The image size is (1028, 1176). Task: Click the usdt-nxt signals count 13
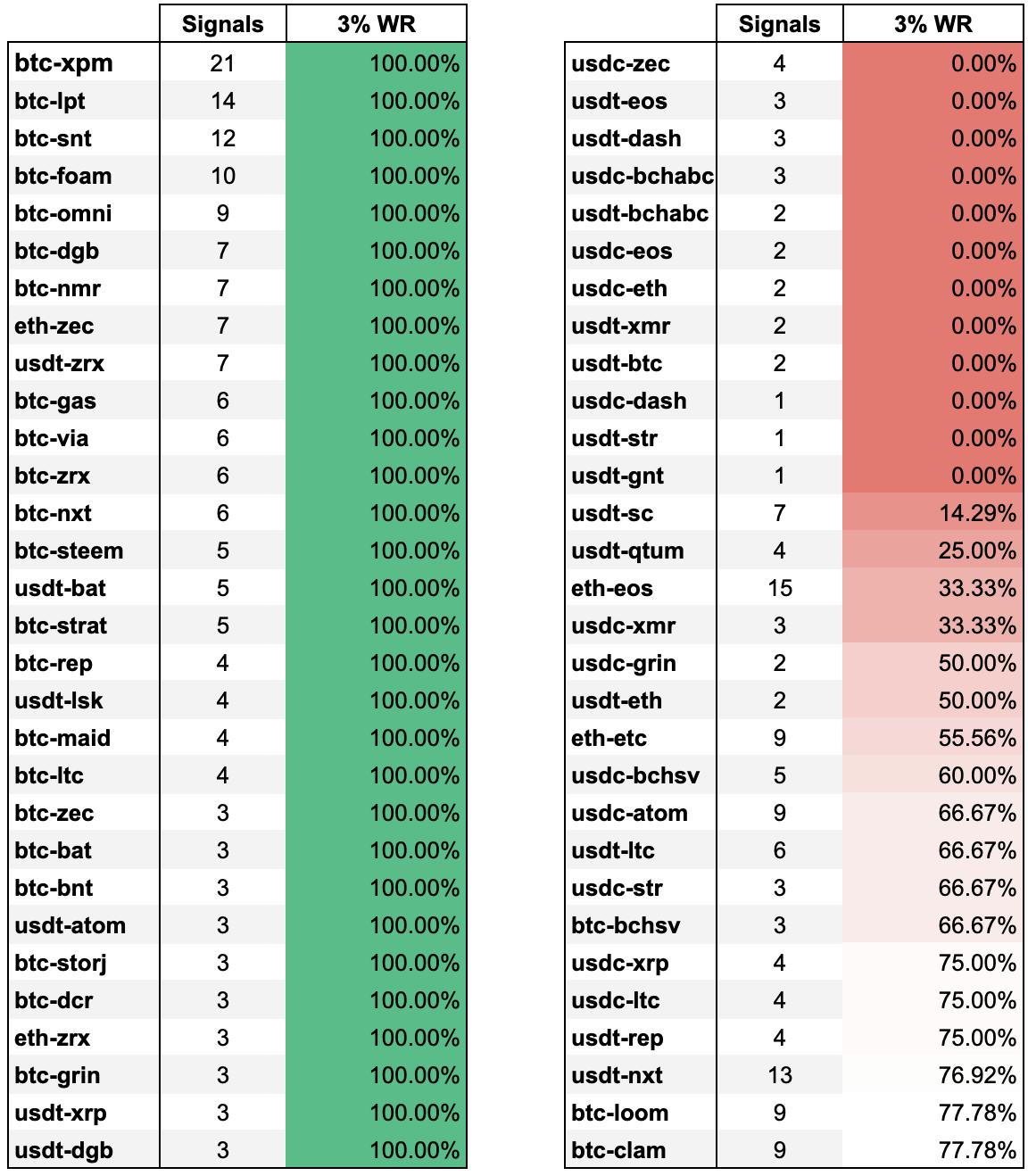coord(779,1075)
